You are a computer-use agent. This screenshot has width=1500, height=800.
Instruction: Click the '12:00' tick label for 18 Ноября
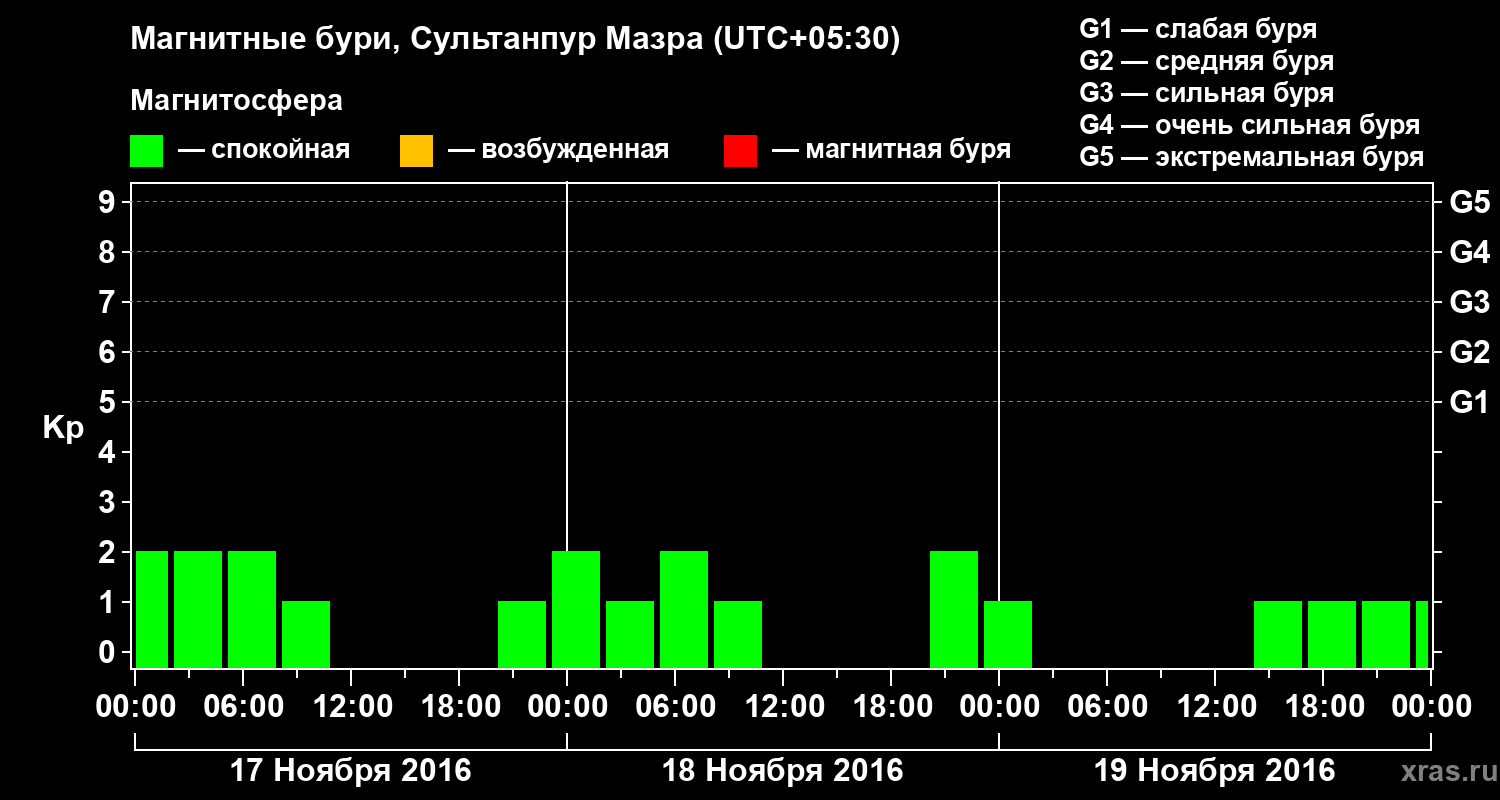coord(783,707)
